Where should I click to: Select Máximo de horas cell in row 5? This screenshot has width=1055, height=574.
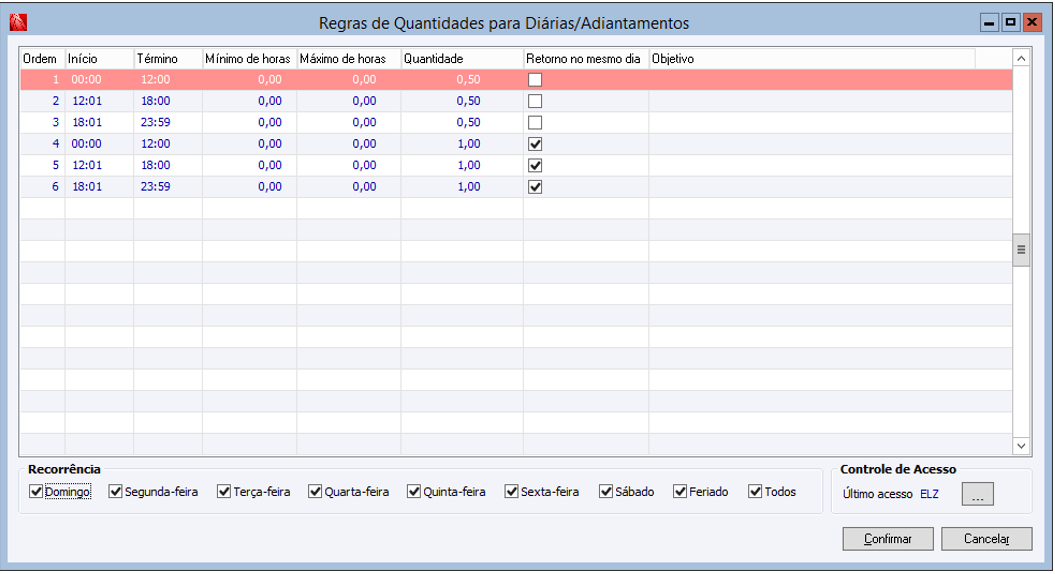click(x=349, y=166)
